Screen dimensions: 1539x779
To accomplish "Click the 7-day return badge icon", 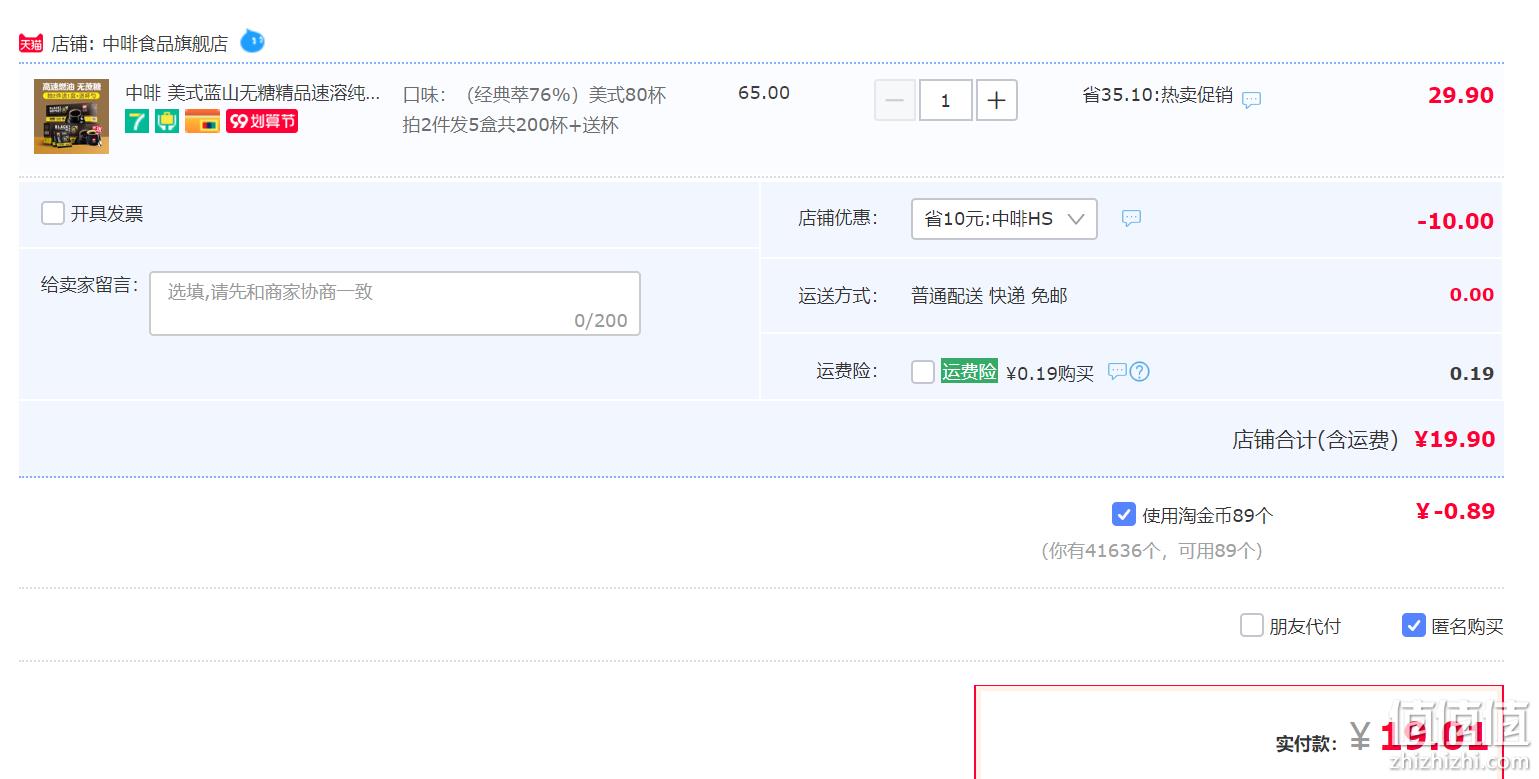I will [x=137, y=121].
